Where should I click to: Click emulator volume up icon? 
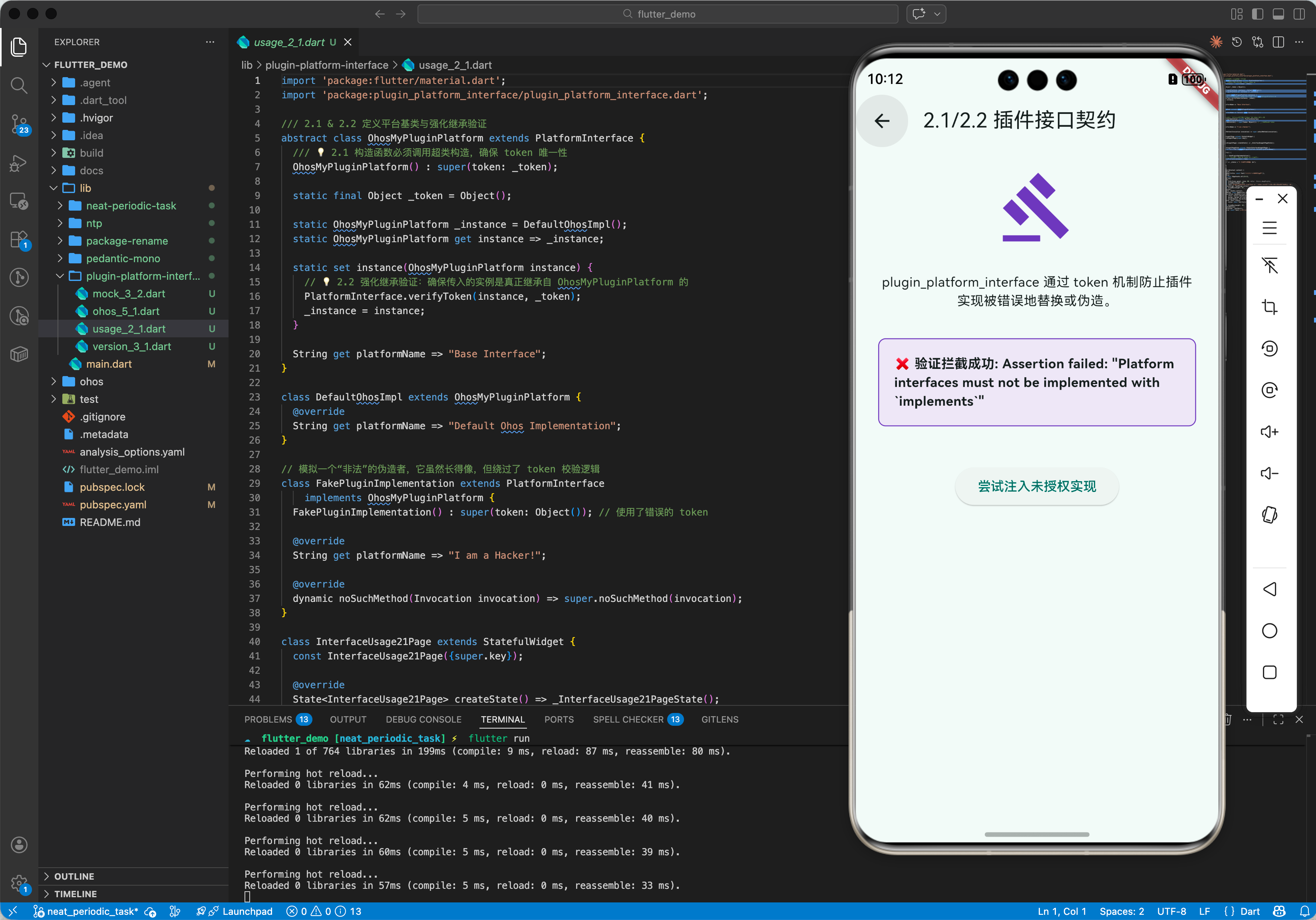pyautogui.click(x=1269, y=432)
